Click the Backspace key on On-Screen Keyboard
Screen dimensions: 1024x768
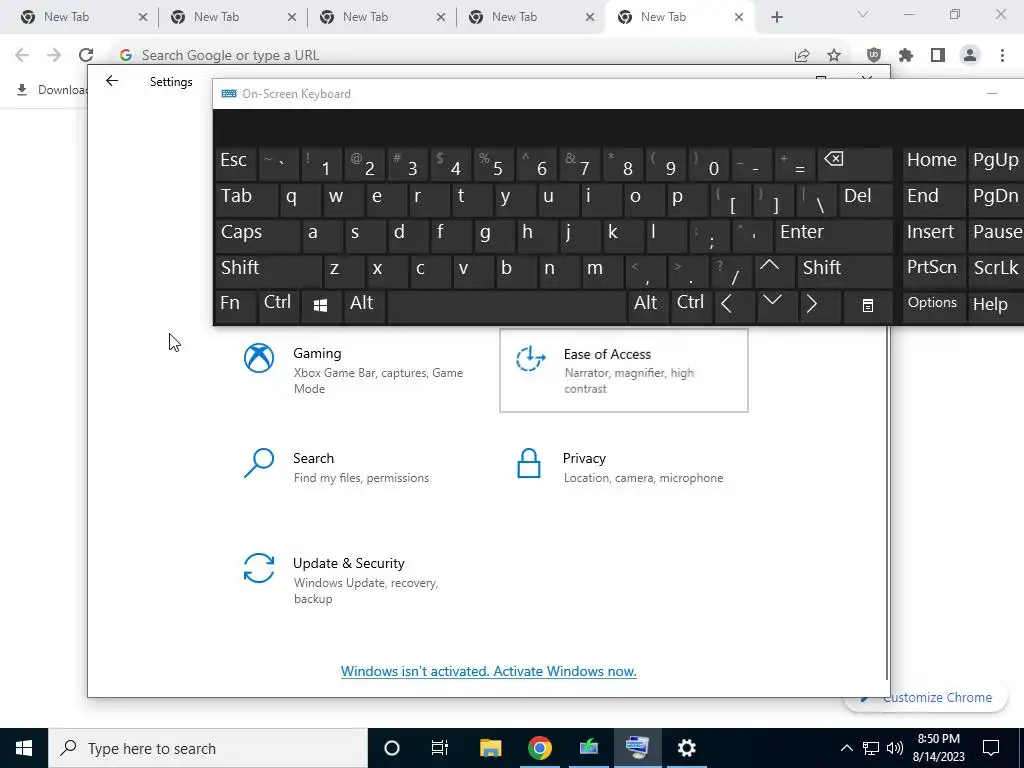coord(856,163)
